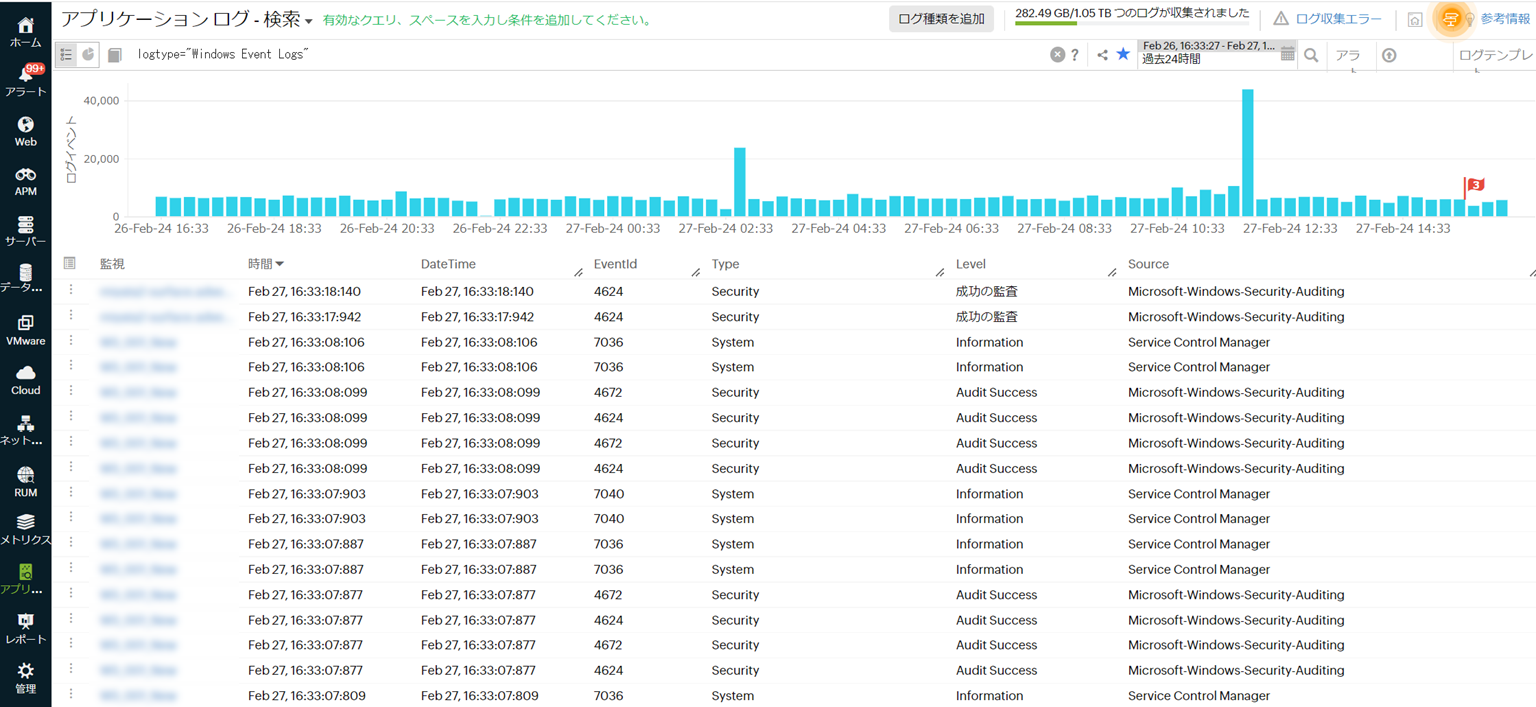Click the query help question mark icon
Screen dimensions: 1536x707
point(1075,55)
